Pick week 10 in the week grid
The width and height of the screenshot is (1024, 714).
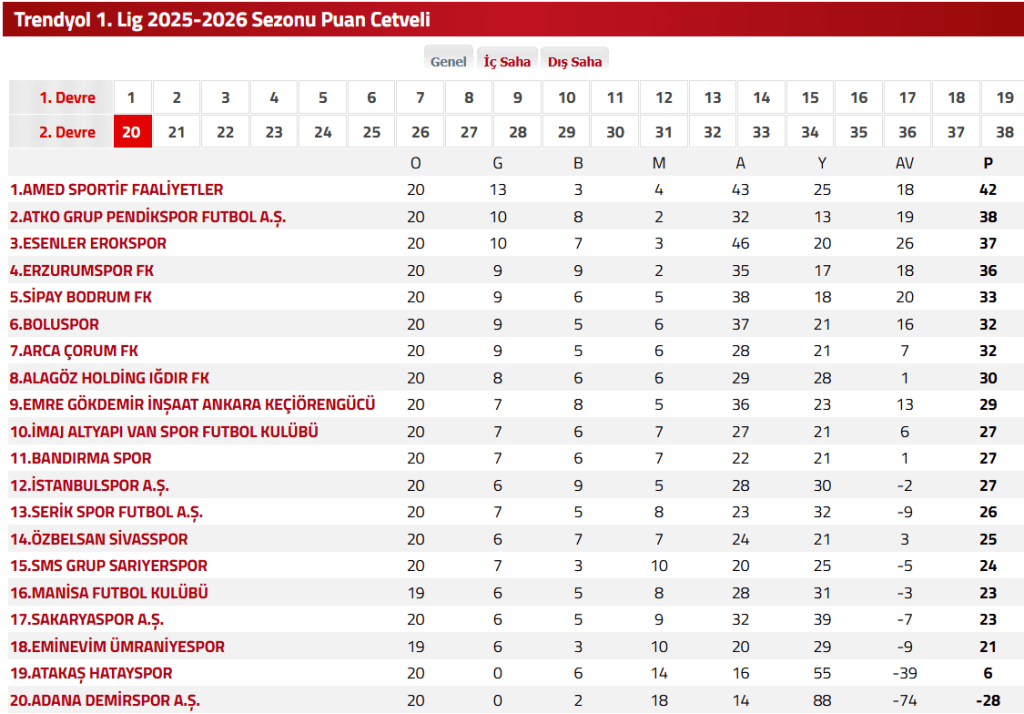(x=567, y=98)
